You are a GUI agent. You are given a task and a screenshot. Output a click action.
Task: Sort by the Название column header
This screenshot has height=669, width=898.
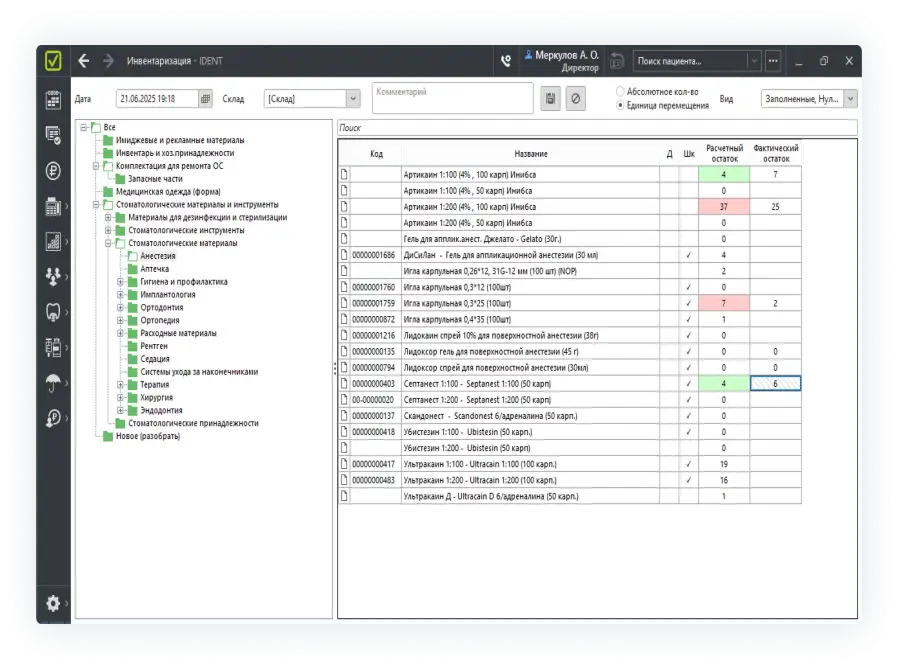[x=530, y=154]
